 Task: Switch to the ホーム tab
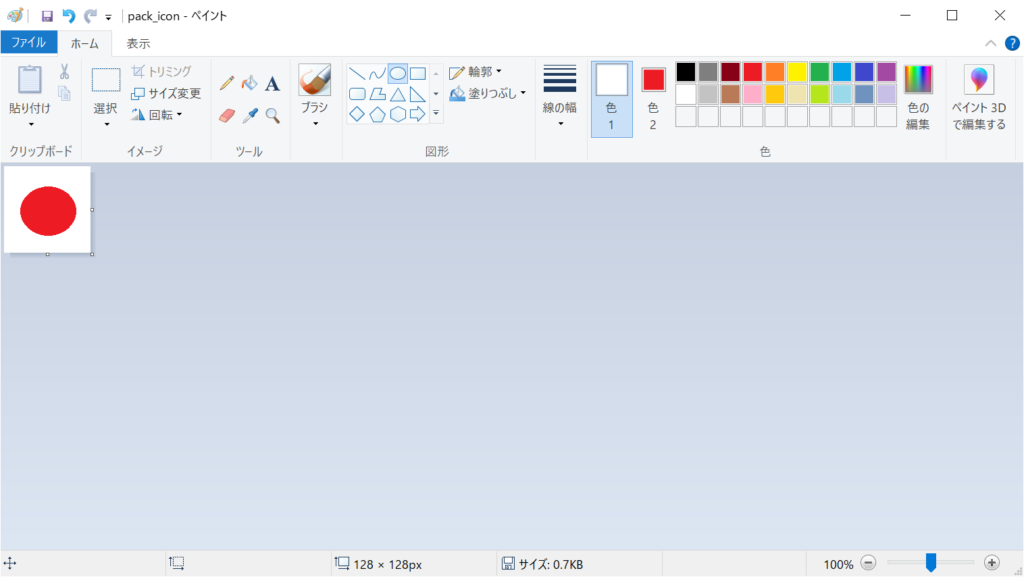coord(84,43)
